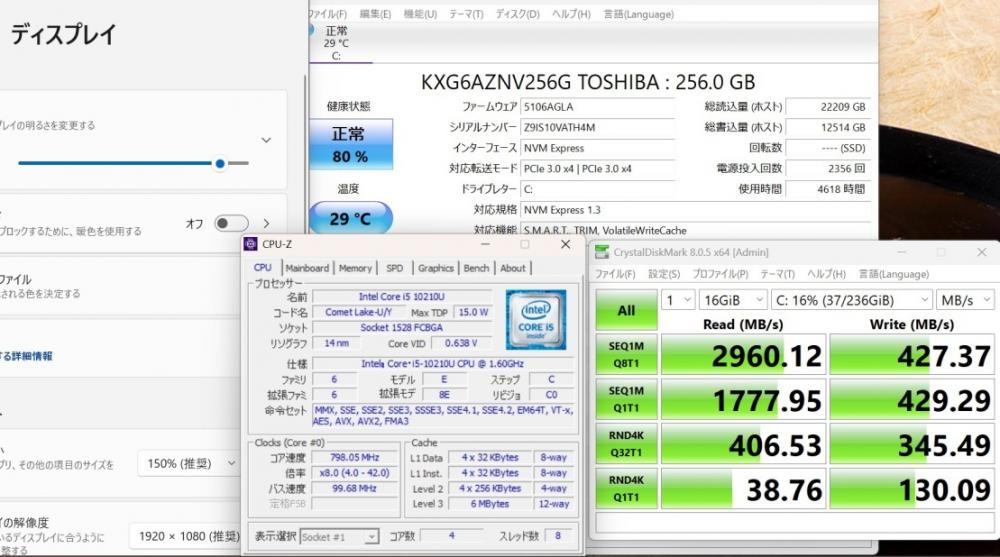Open CrystalDiskInfo ファイル(F) menu
The width and height of the screenshot is (1000, 557).
pos(328,14)
